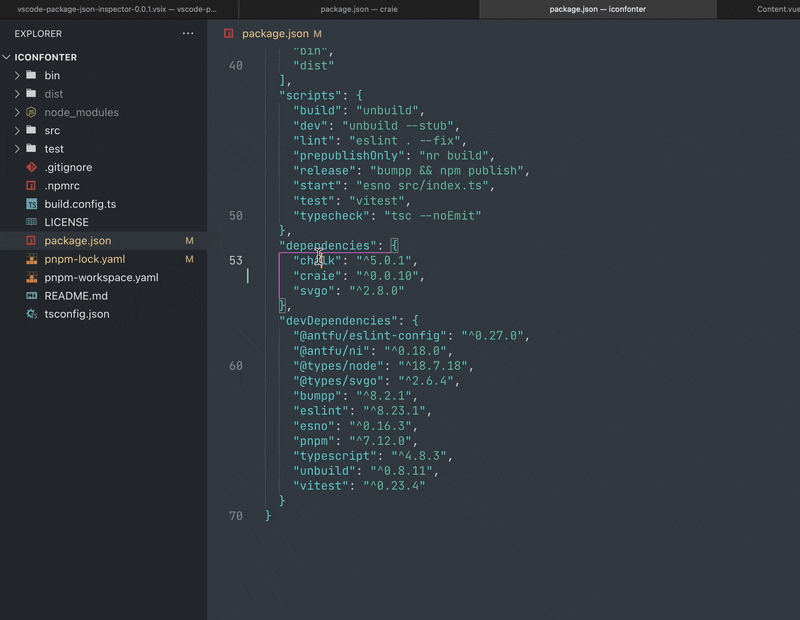
Task: Click the "craie" dependency line
Action: [359, 276]
